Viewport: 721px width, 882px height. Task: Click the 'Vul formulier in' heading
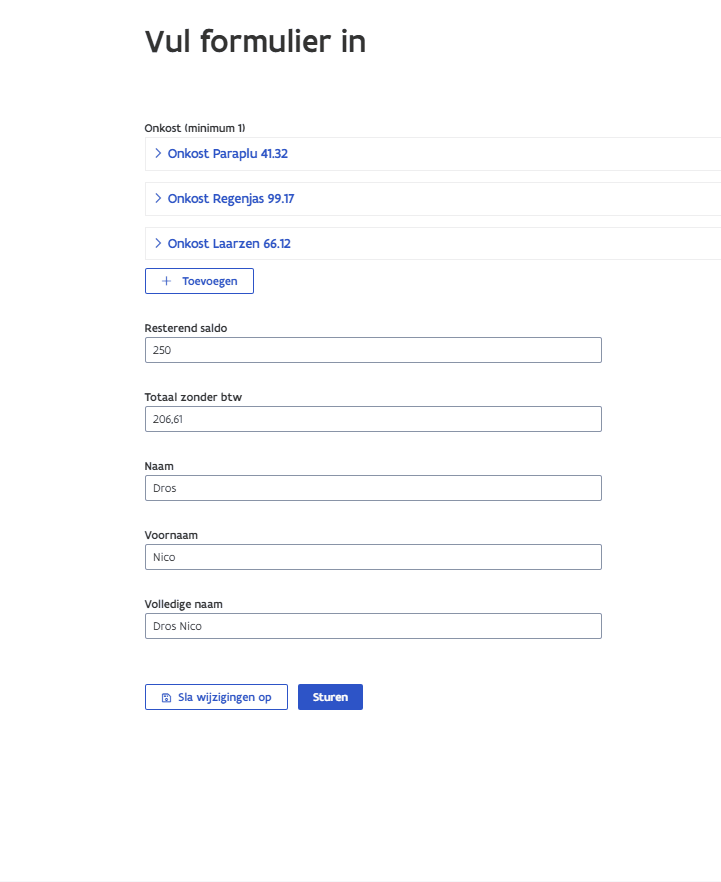click(x=255, y=42)
